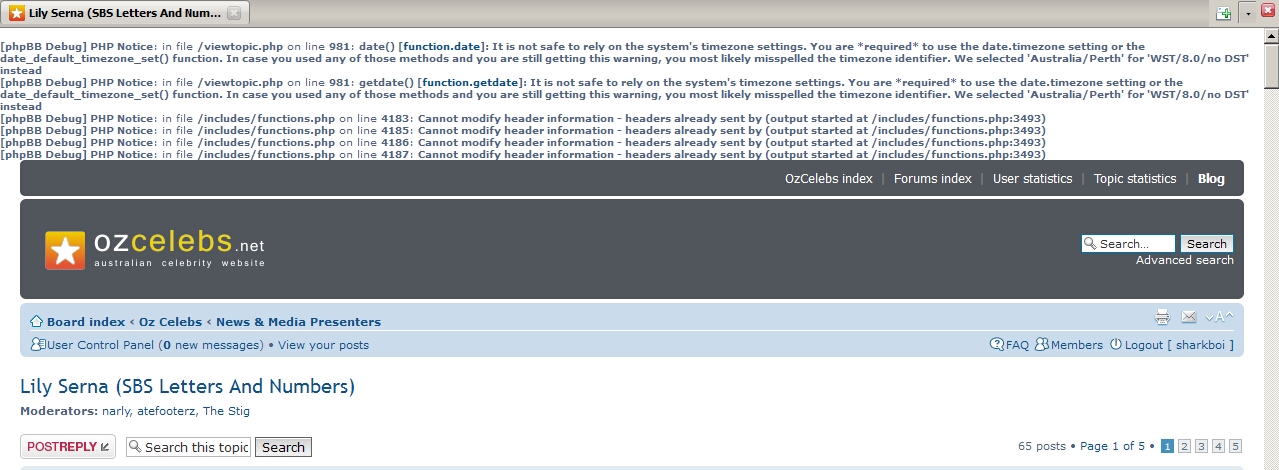Click the Search this topic field

tap(189, 447)
